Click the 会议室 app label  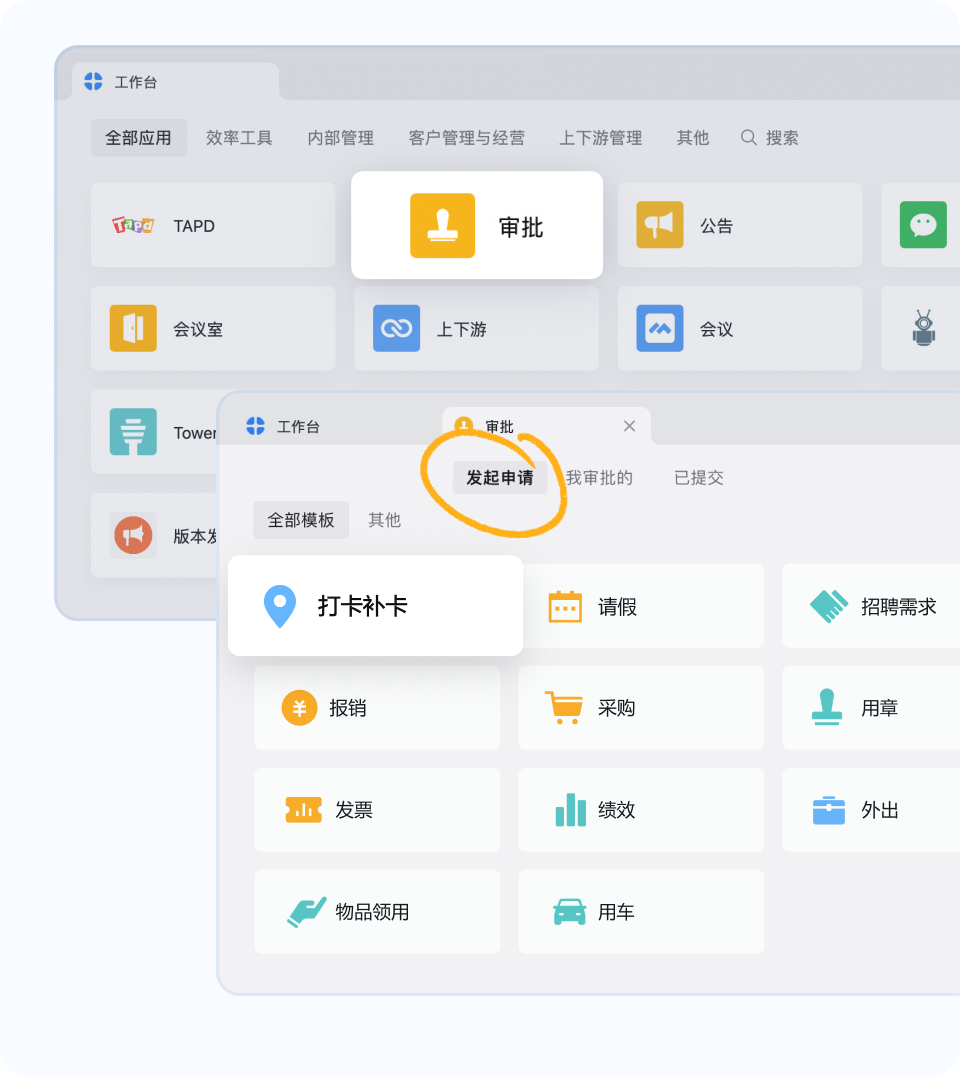198,329
